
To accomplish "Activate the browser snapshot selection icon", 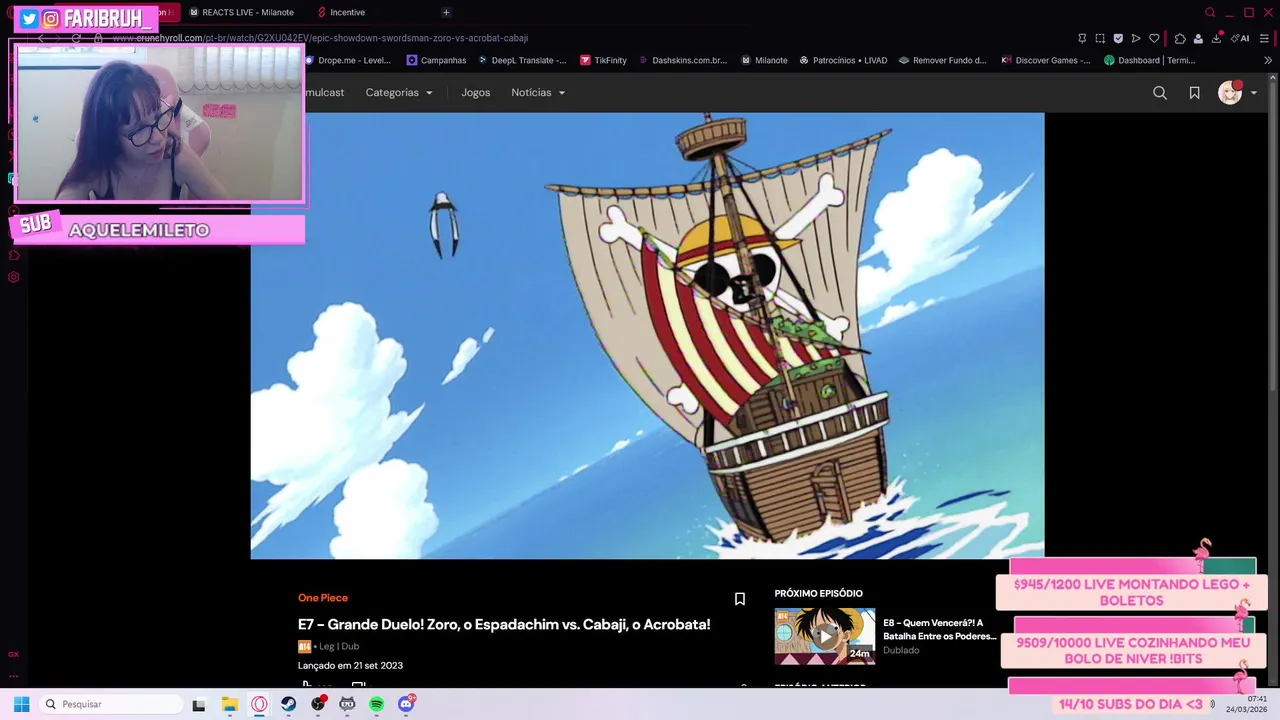I will pyautogui.click(x=1100, y=38).
